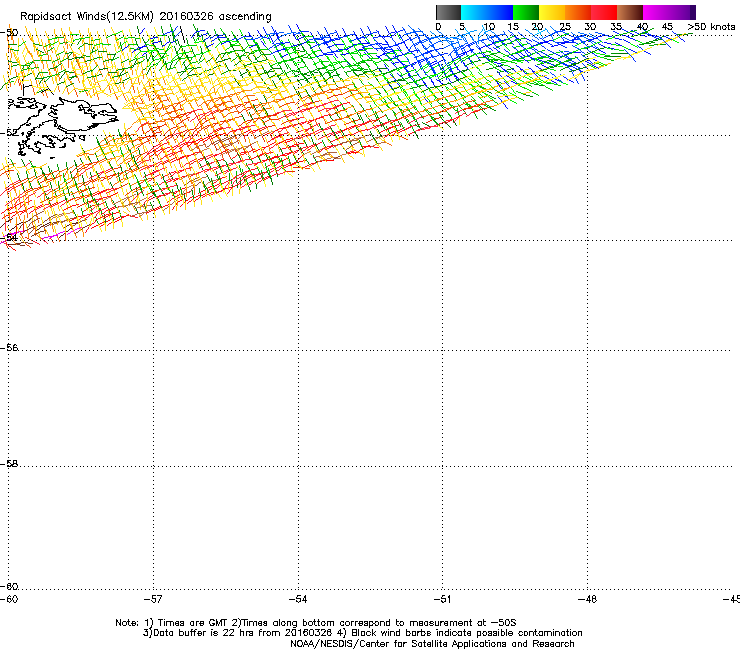This screenshot has width=740, height=650.
Task: Select the yellow 20–25 knots legend segment
Action: click(552, 12)
